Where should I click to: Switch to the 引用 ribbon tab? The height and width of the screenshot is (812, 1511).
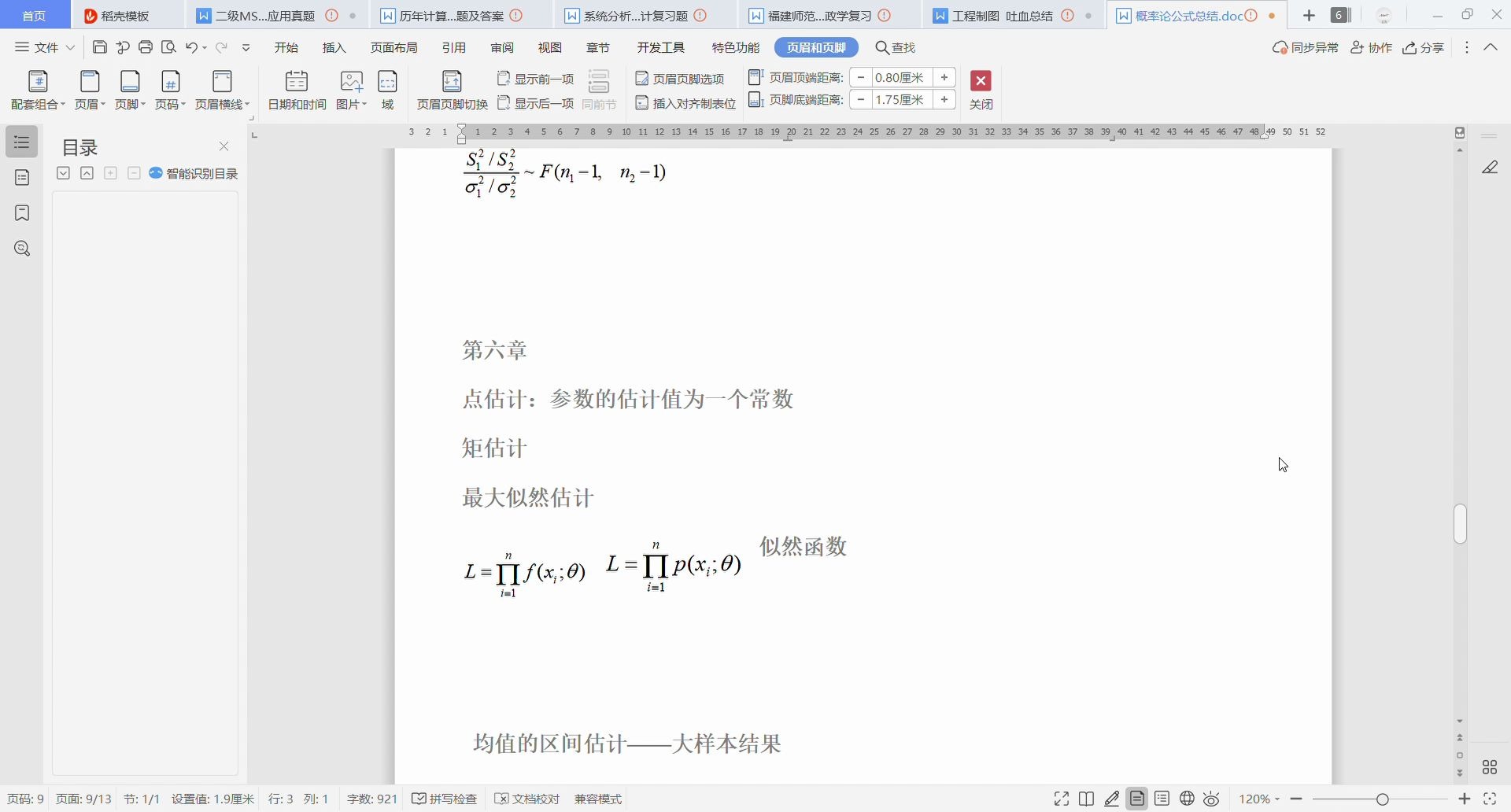click(454, 48)
